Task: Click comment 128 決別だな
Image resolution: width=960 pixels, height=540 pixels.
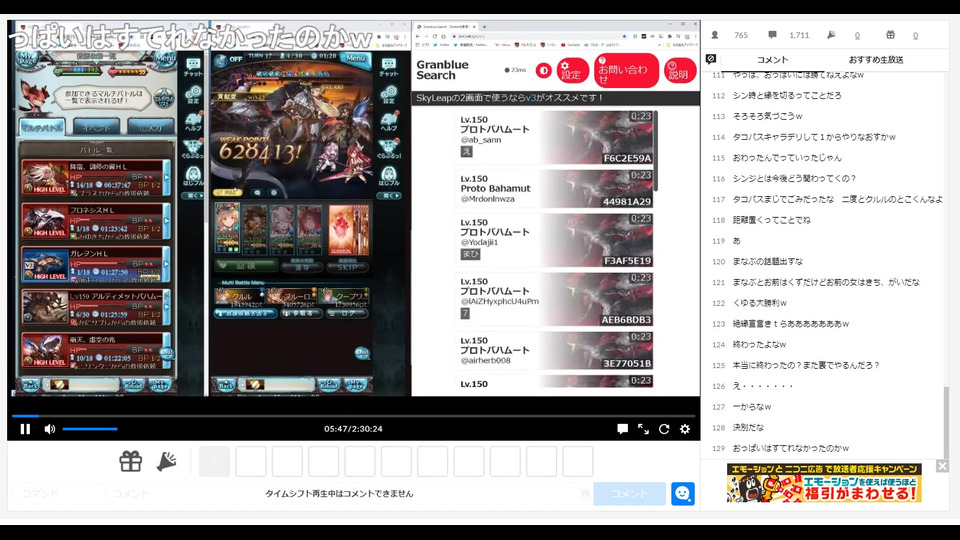Action: pyautogui.click(x=748, y=427)
